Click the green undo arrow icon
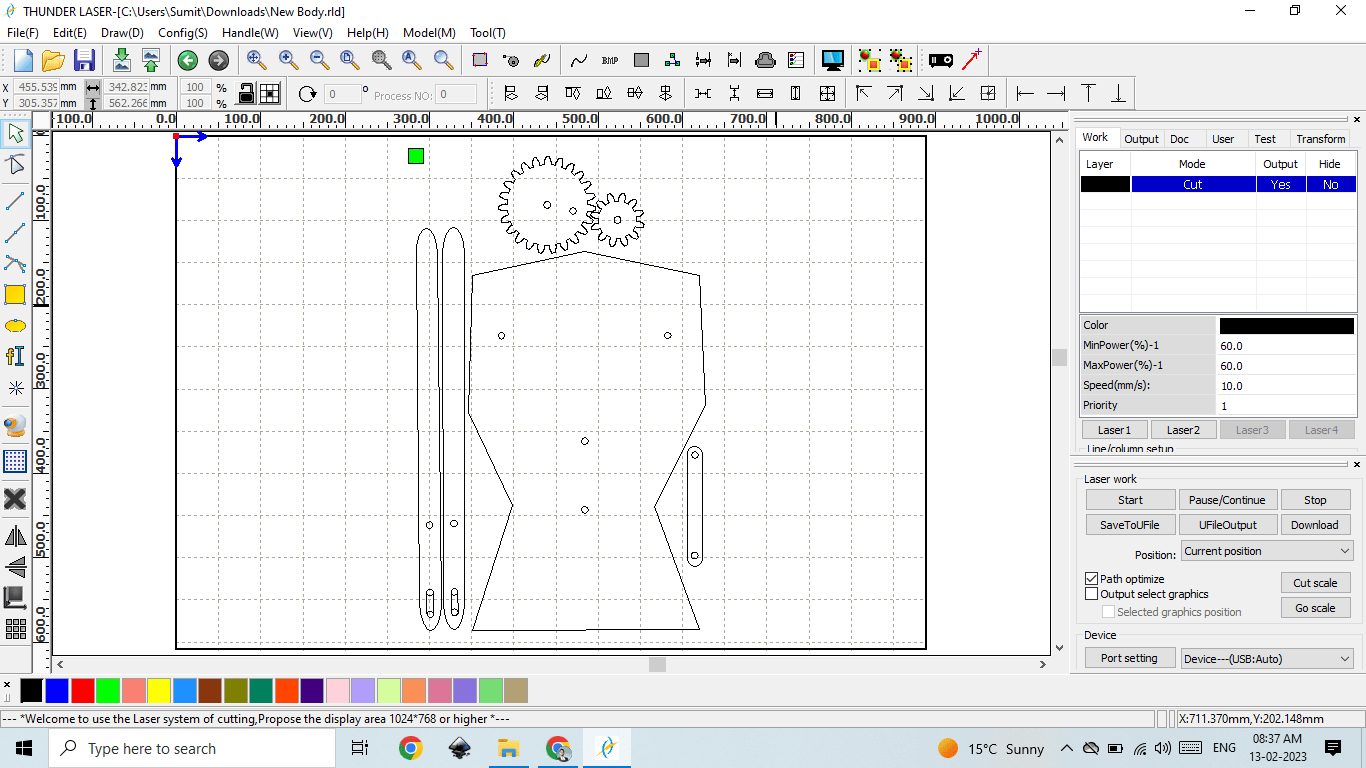Image resolution: width=1366 pixels, height=768 pixels. 187,60
